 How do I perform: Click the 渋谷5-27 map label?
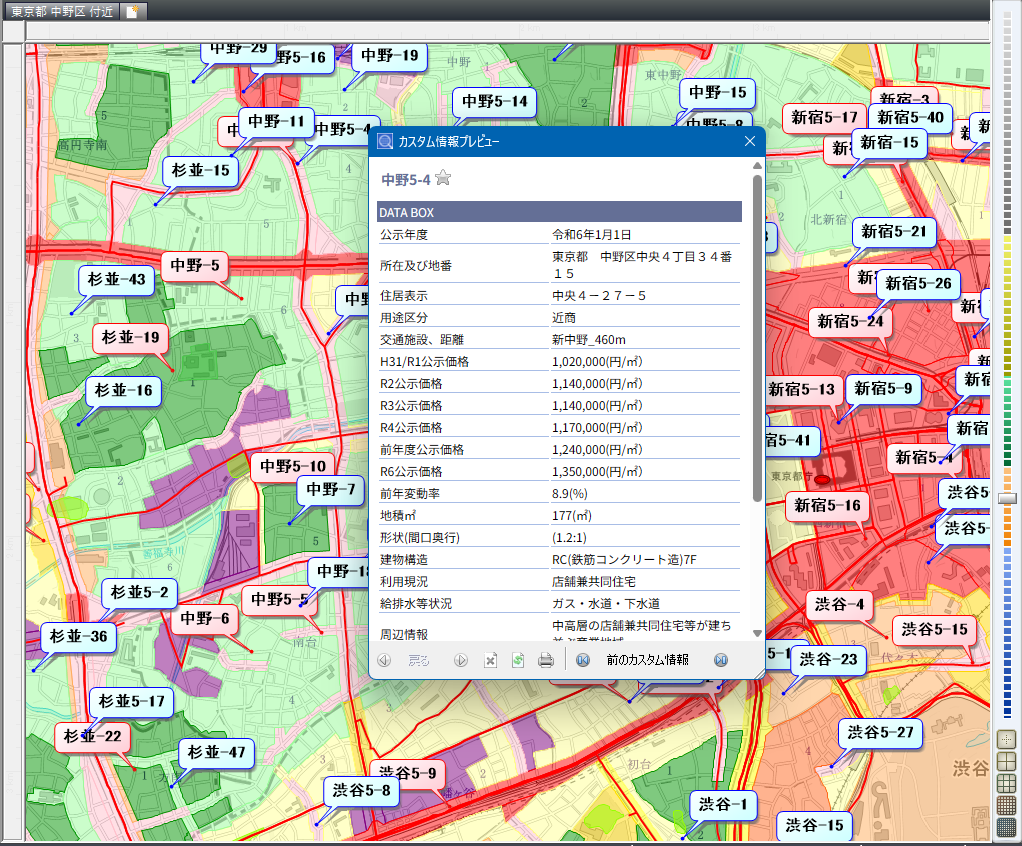pyautogui.click(x=881, y=733)
